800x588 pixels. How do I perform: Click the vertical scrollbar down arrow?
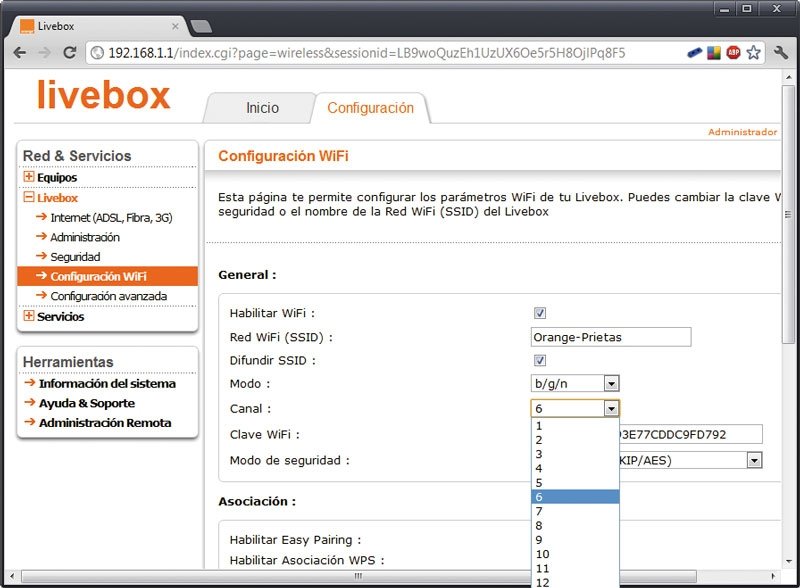click(788, 561)
